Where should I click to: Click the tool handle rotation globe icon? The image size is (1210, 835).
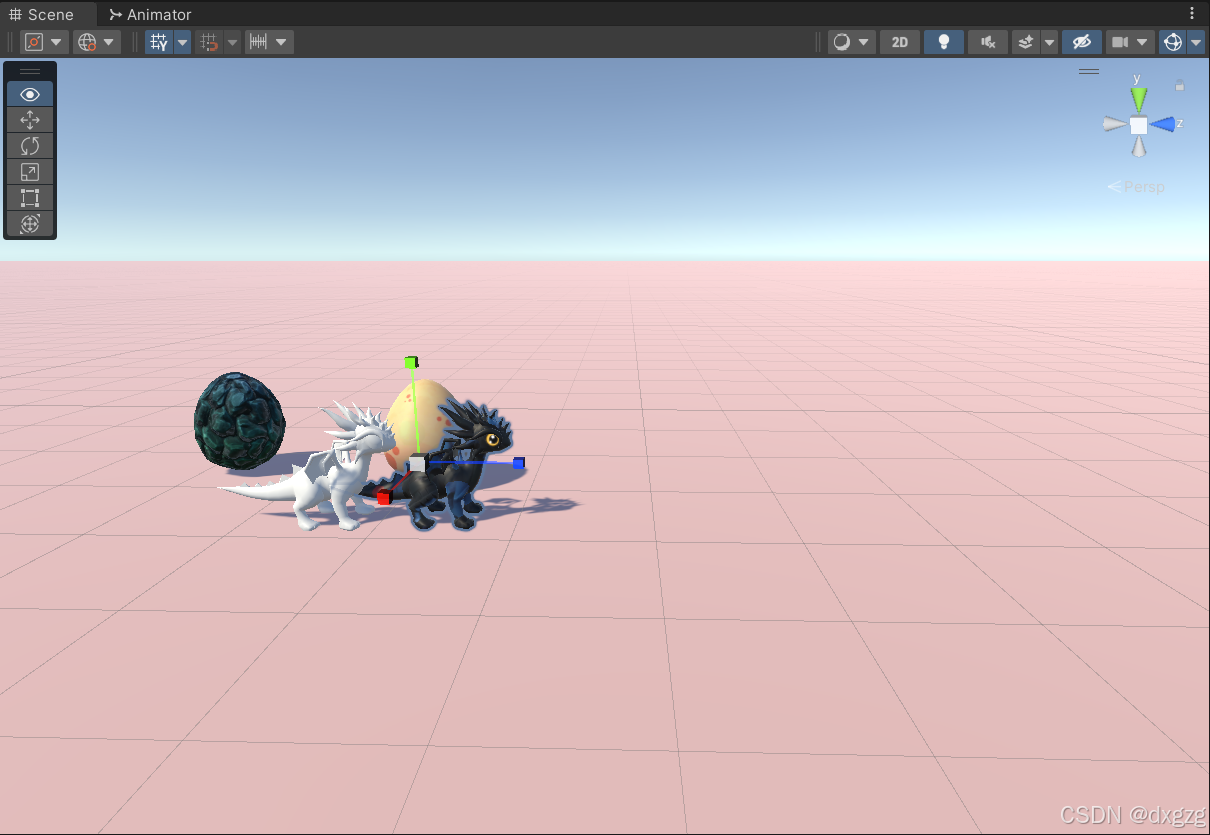tap(87, 42)
